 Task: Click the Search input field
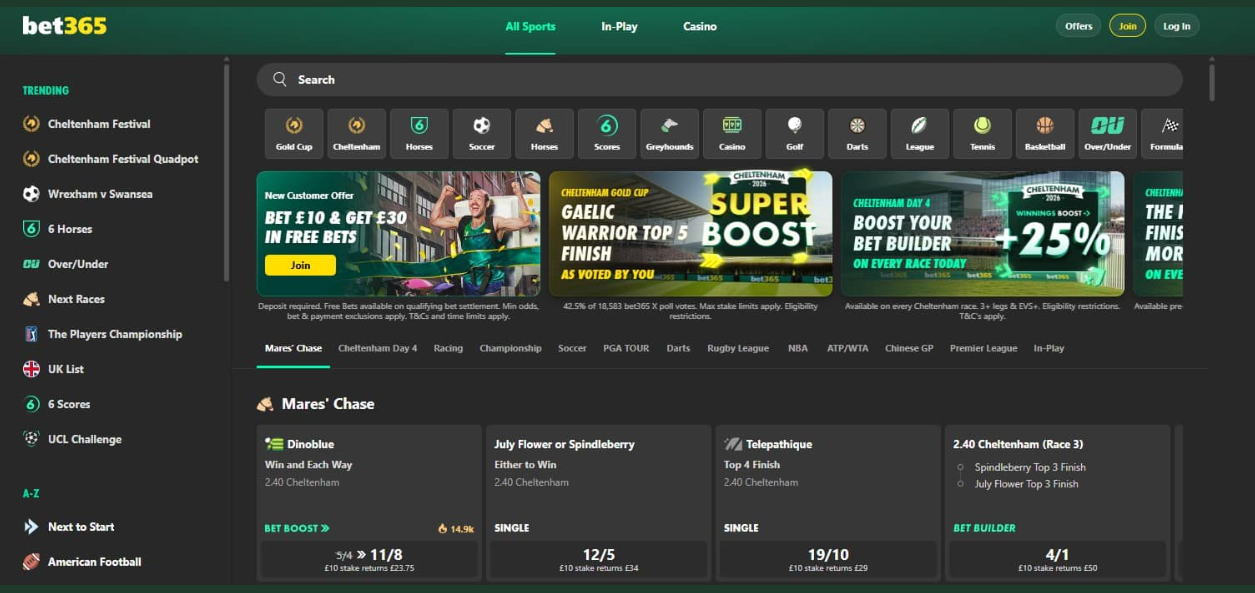point(719,80)
